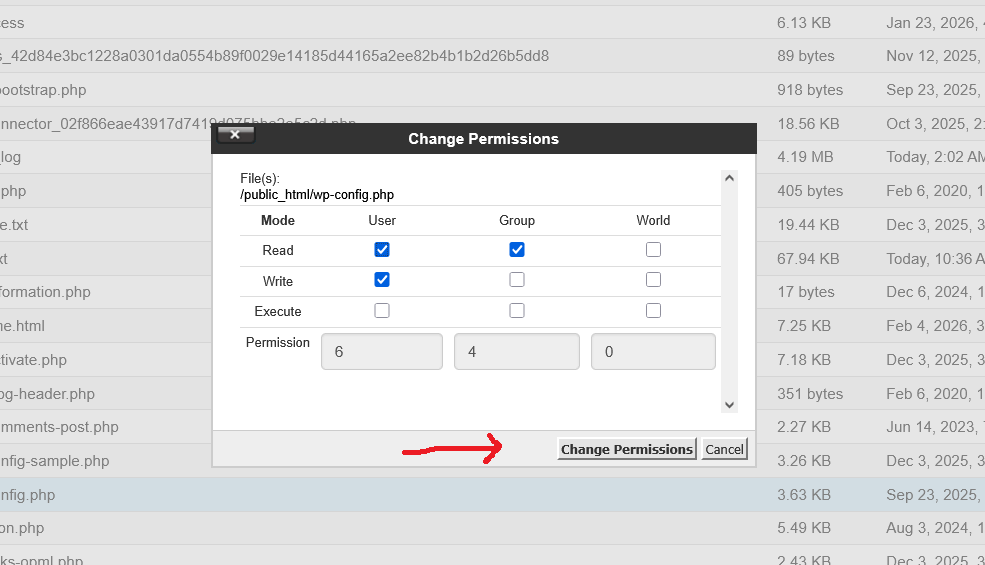The image size is (985, 565).
Task: Enable Group Write permission checkbox
Action: [517, 280]
